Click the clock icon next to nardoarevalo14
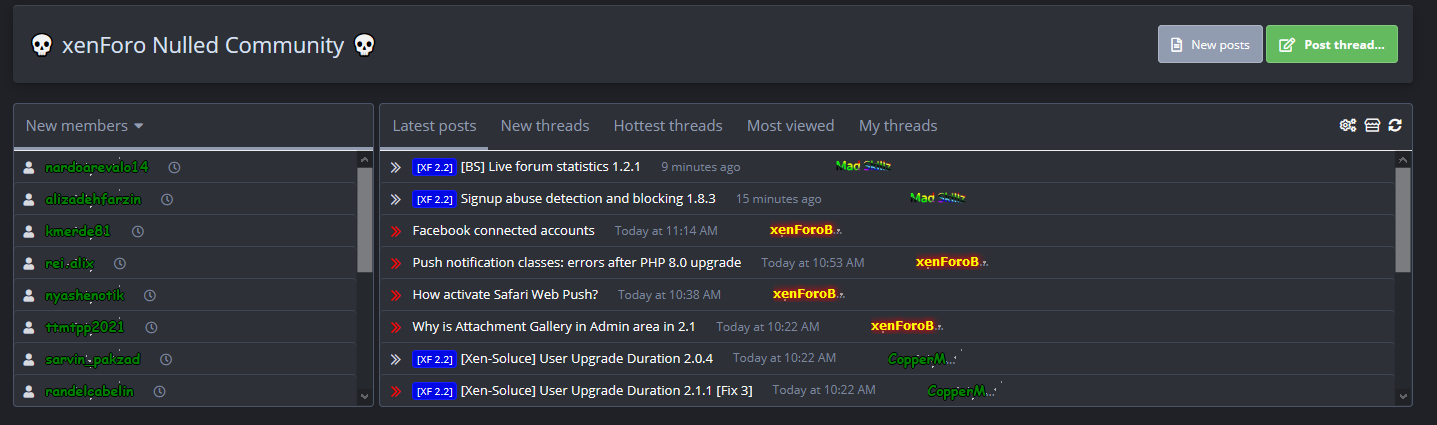Screen dimensions: 1437x425 174,167
